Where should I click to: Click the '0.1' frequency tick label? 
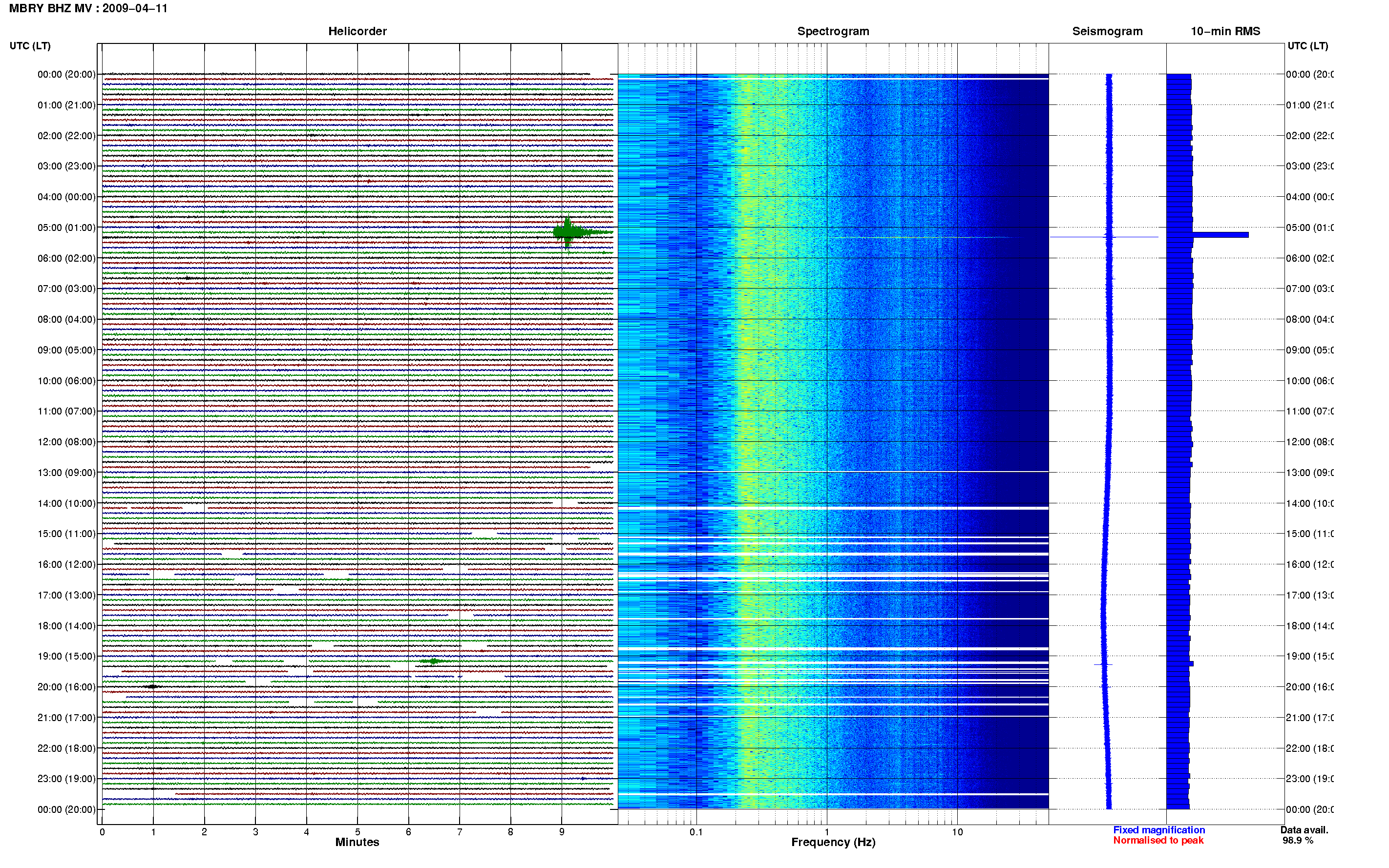[696, 832]
